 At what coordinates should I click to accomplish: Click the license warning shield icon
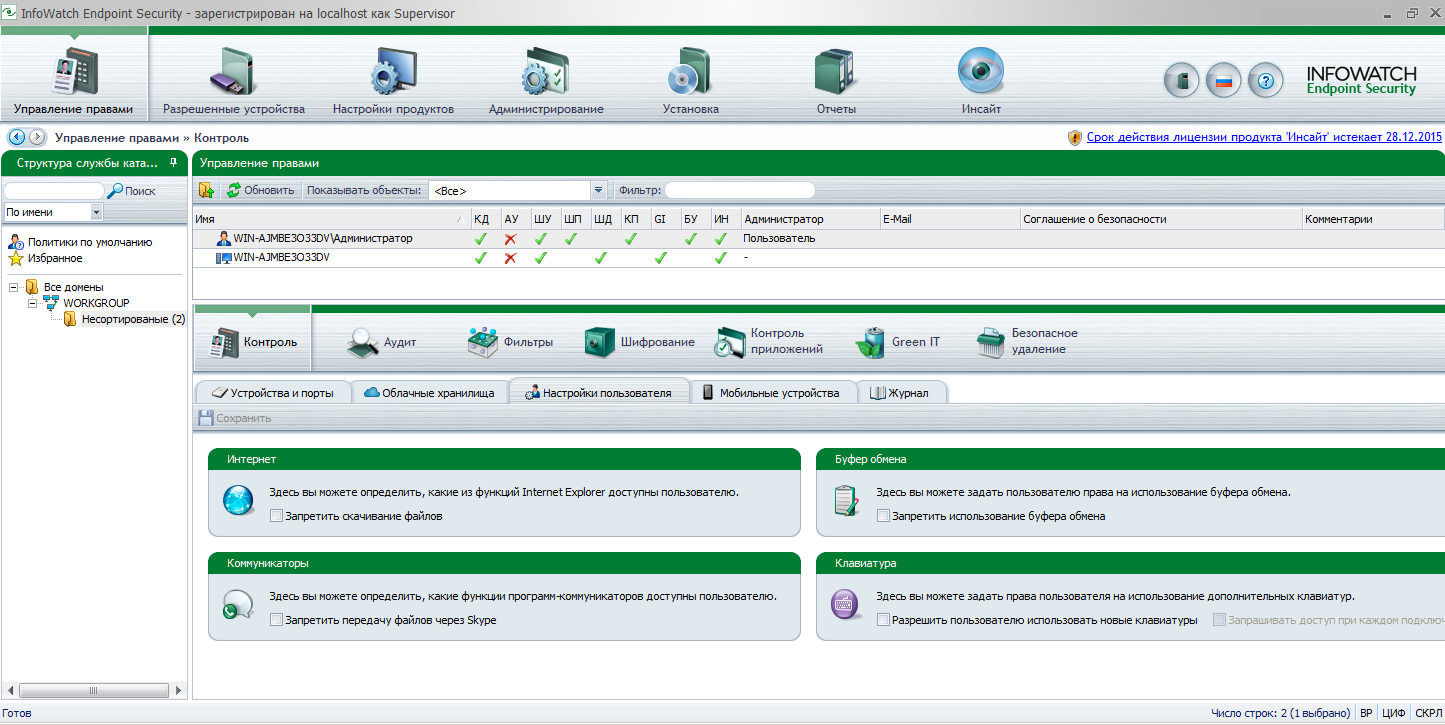tap(1075, 137)
